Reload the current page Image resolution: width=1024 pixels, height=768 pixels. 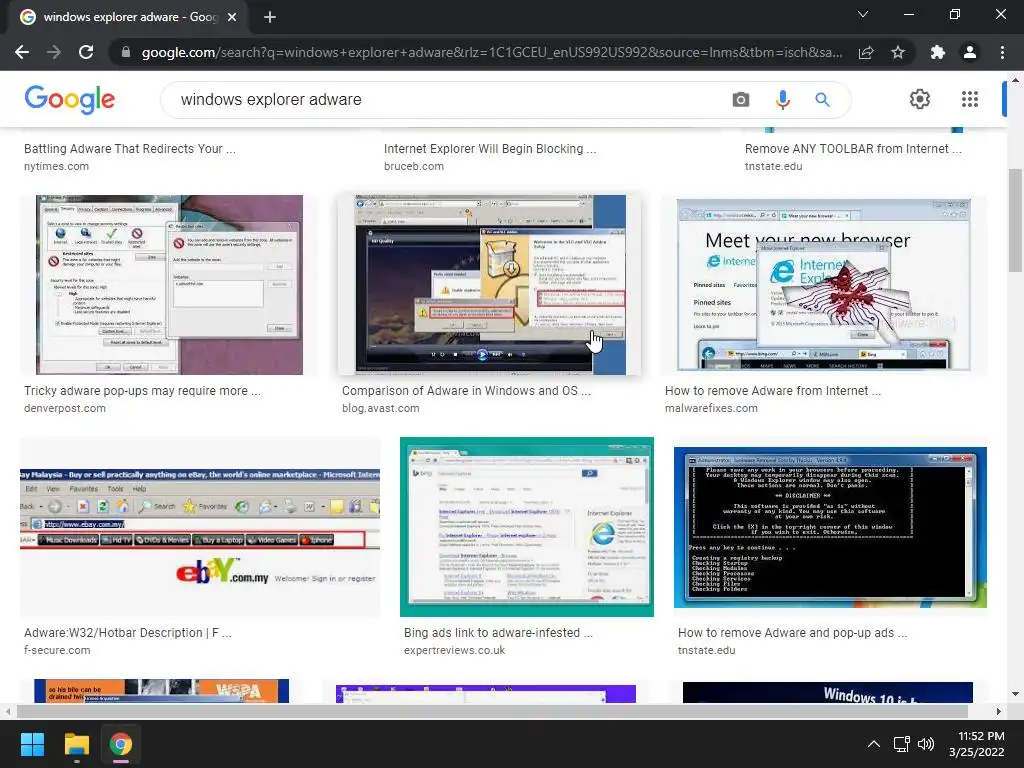[86, 52]
